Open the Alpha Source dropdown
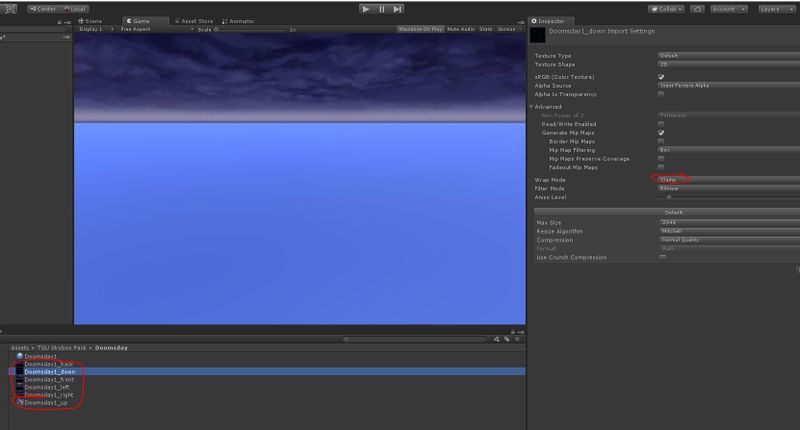Screen dimensions: 800x430 coord(729,85)
